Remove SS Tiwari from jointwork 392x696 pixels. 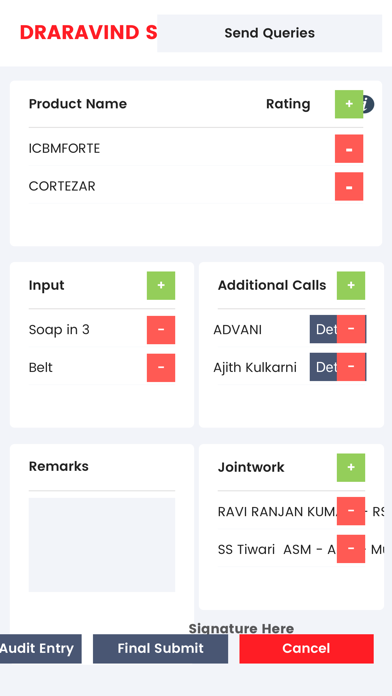351,549
